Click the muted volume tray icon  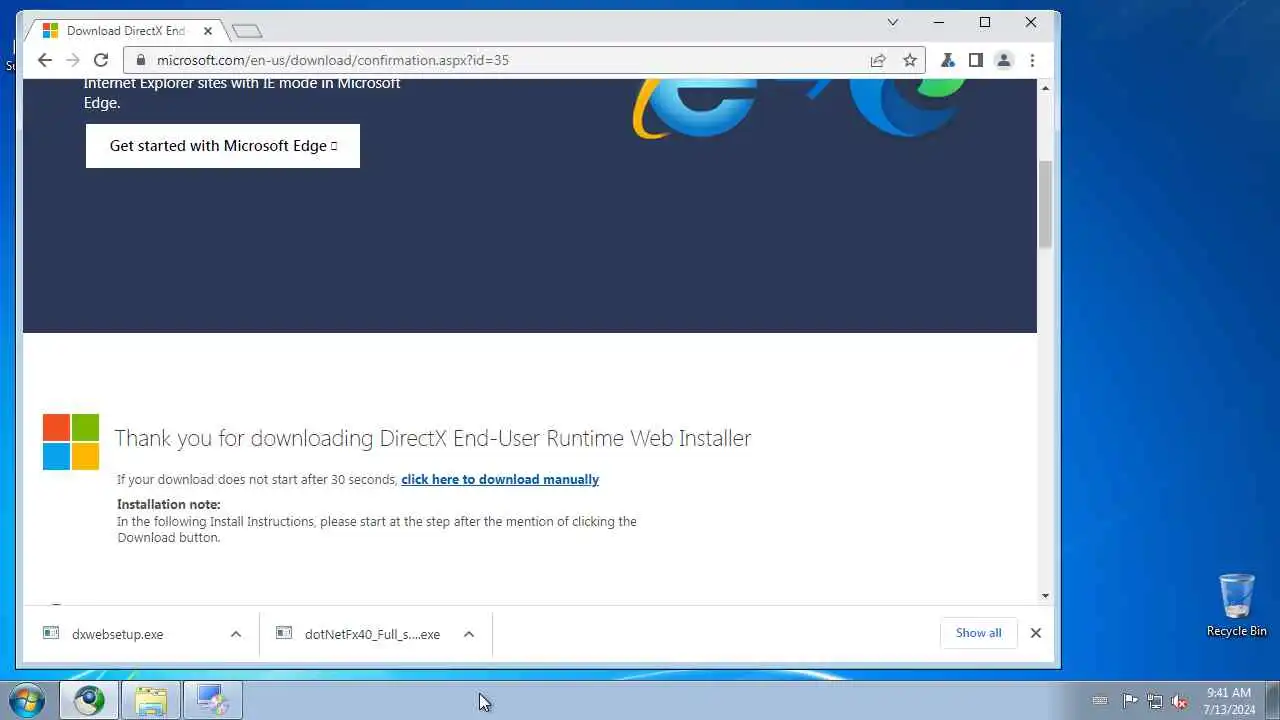[x=1180, y=701]
